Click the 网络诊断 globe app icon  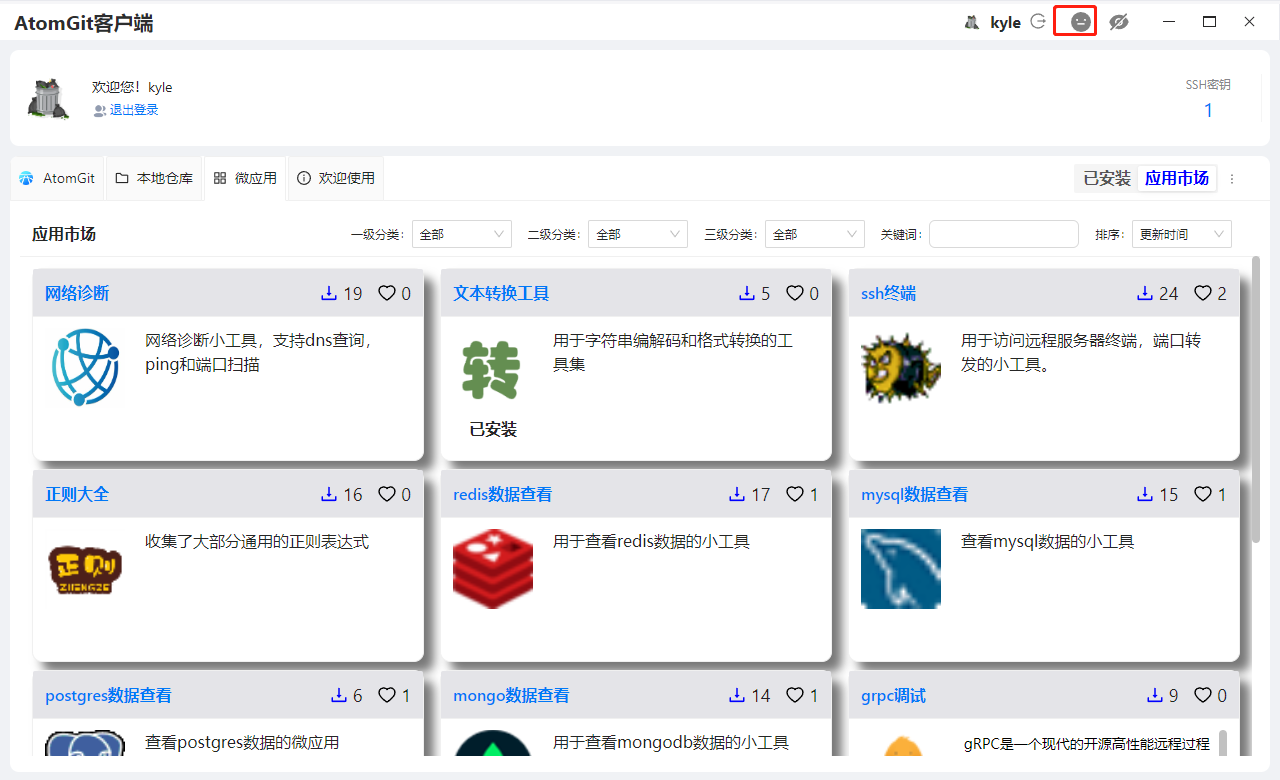point(85,369)
